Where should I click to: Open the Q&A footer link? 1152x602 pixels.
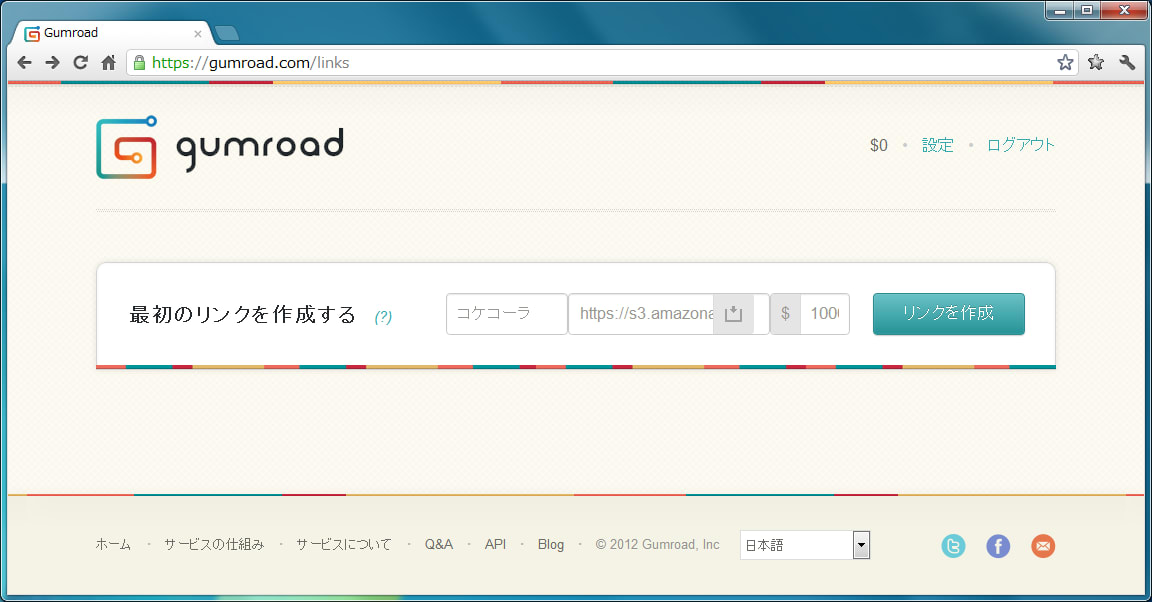pyautogui.click(x=438, y=545)
